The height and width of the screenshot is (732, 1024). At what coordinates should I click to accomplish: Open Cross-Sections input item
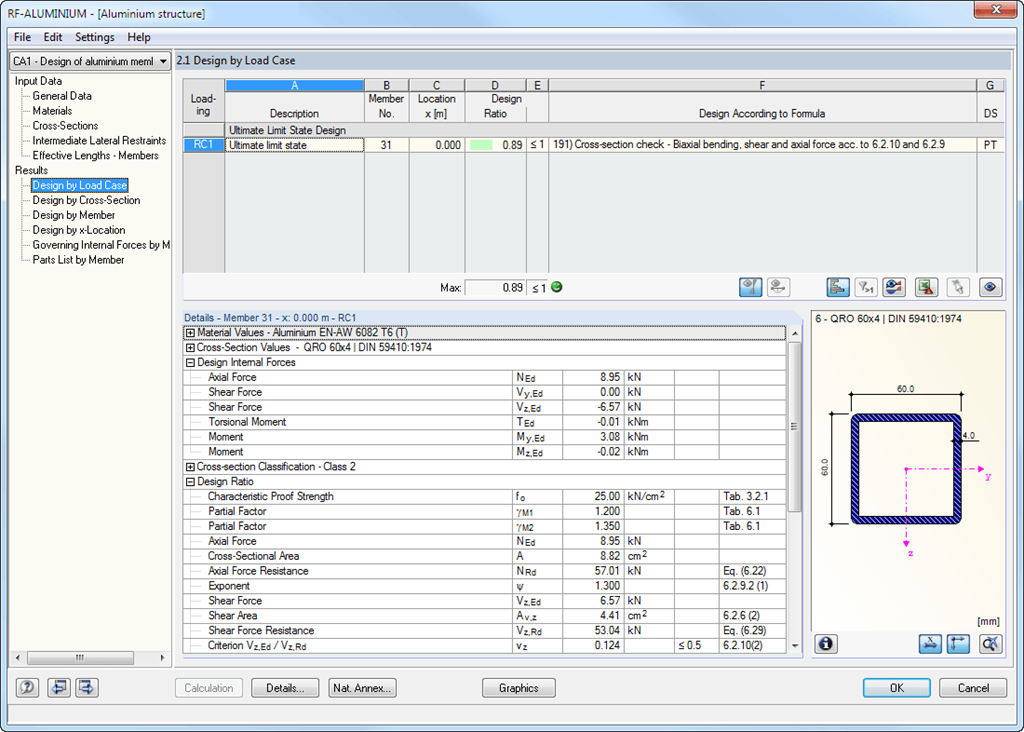[65, 126]
